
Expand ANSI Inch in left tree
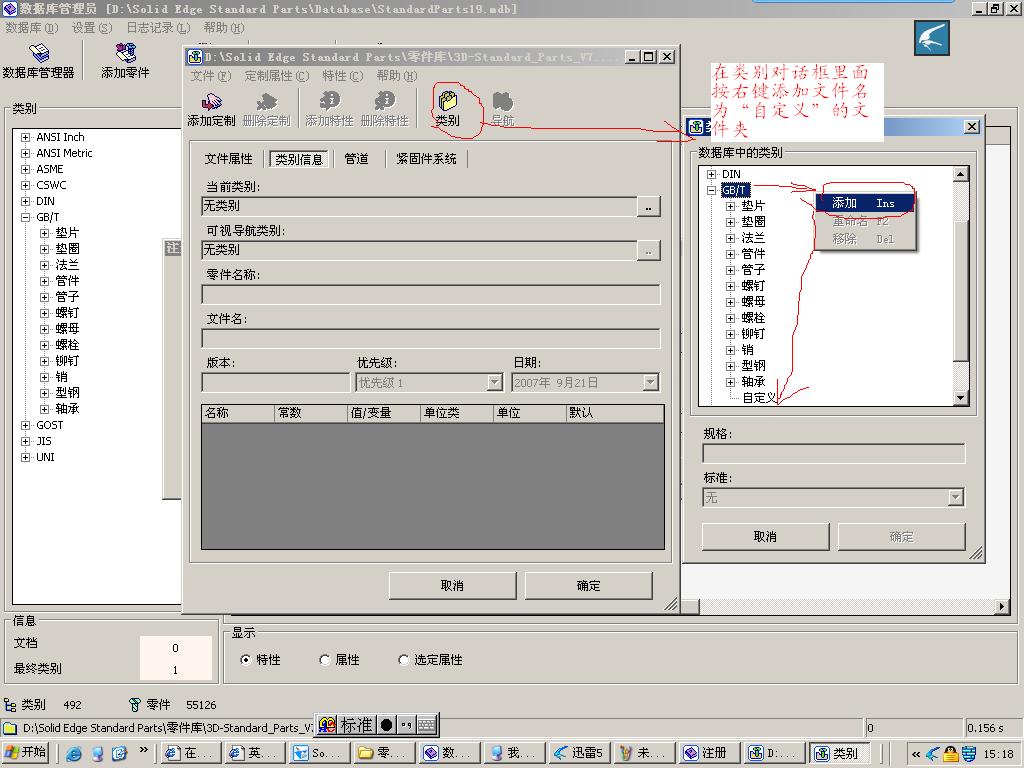click(25, 137)
